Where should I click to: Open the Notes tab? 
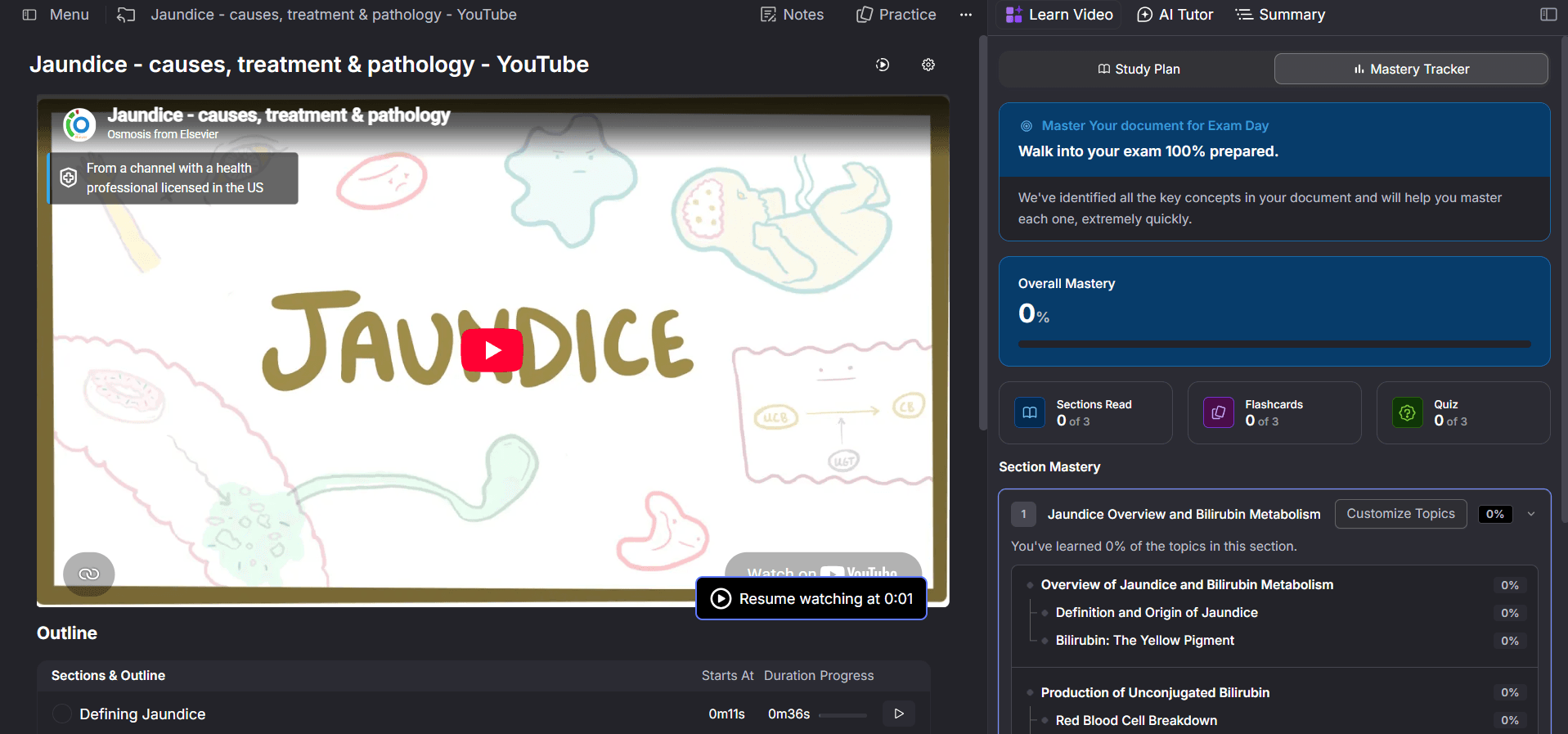[792, 15]
